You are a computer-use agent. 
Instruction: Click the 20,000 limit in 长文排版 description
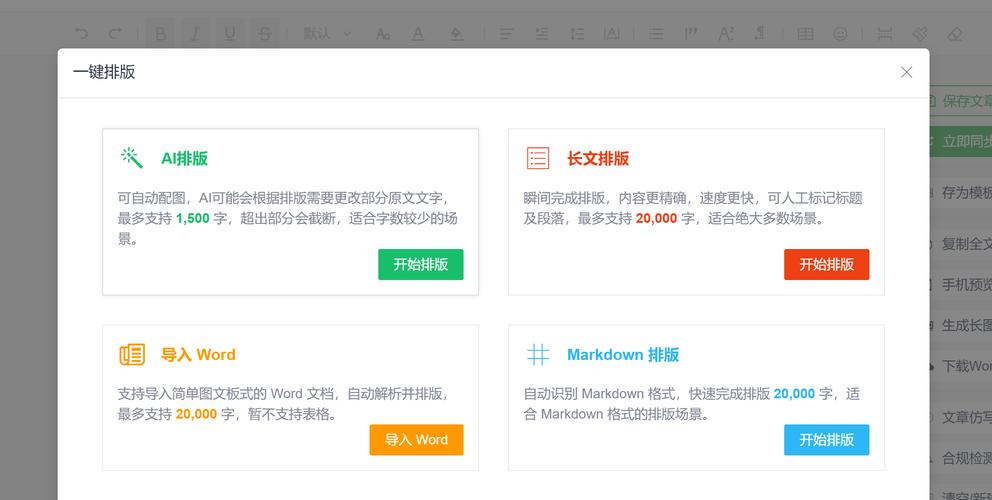point(657,219)
